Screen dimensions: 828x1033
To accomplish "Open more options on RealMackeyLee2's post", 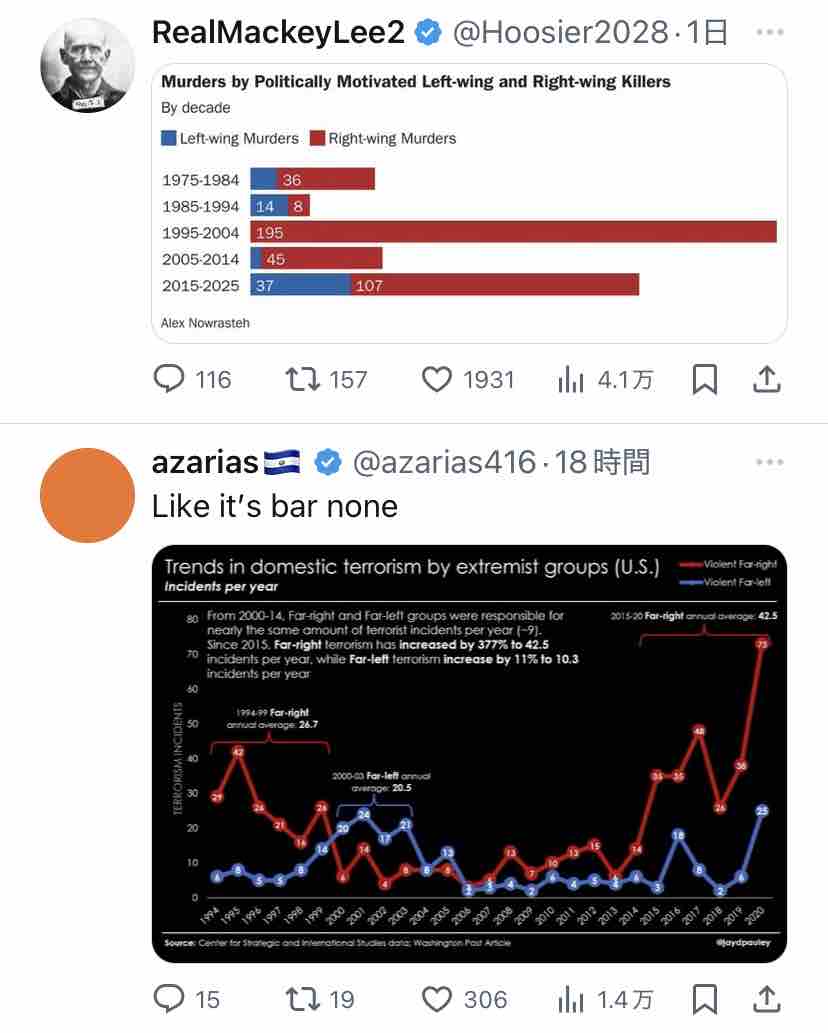I will click(x=769, y=32).
